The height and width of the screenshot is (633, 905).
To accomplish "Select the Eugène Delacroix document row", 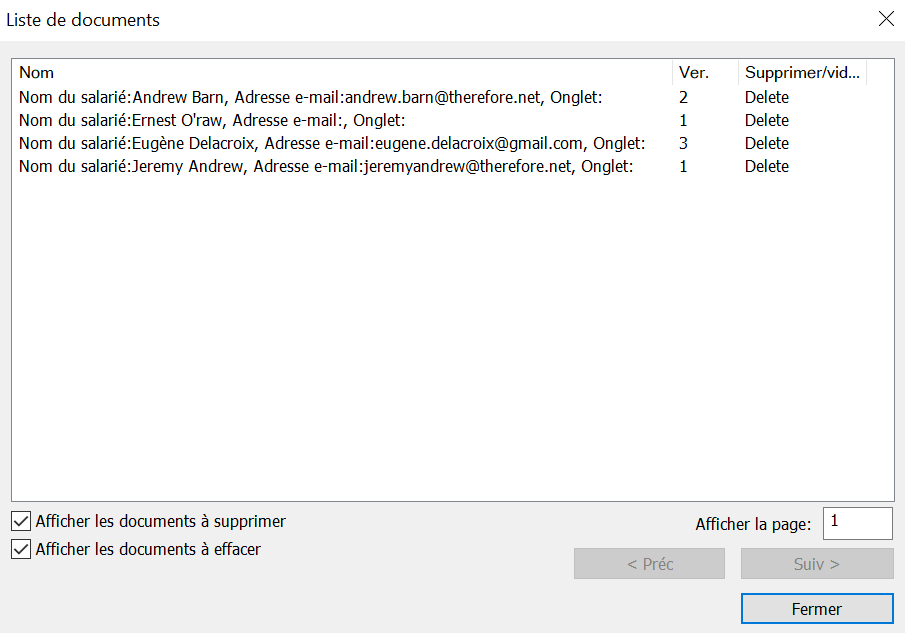I will (x=331, y=144).
